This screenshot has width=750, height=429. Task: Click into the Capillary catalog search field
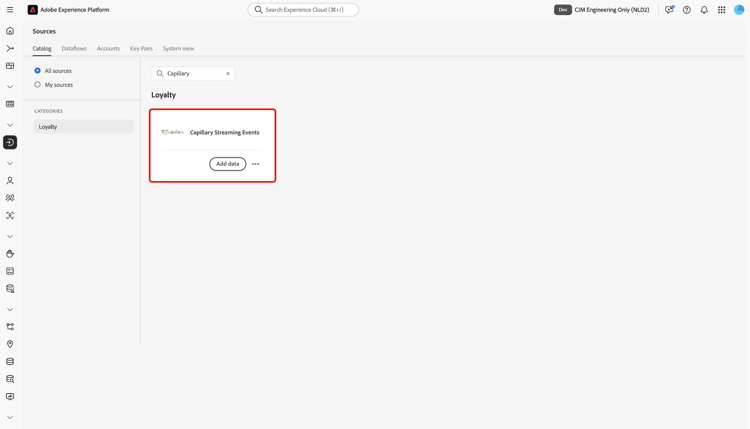(193, 74)
